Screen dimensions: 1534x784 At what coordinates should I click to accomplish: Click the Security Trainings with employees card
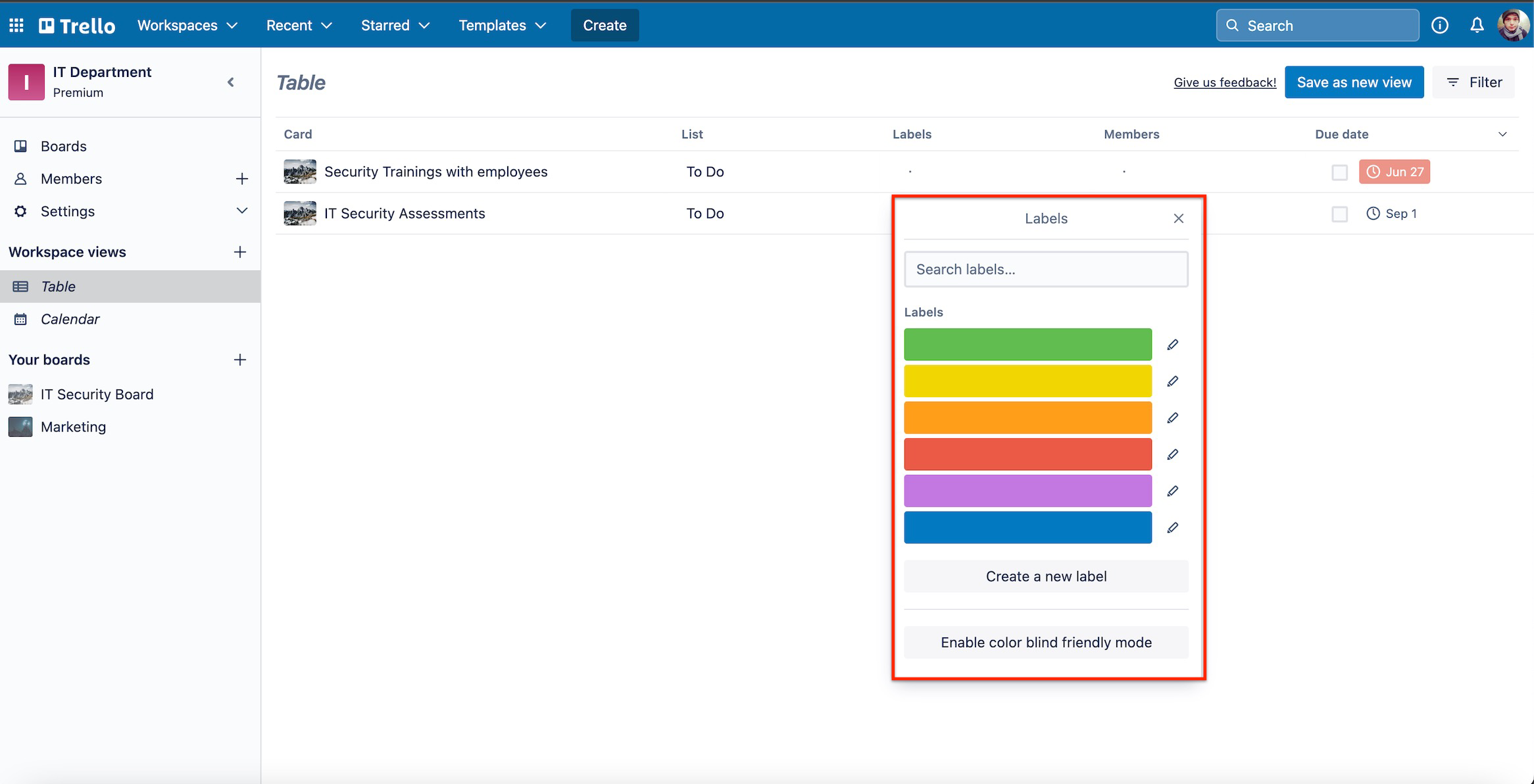point(435,172)
